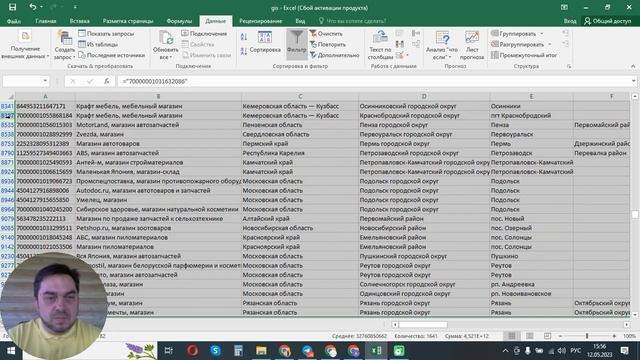Sort ascending A to Z icon
The image size is (640, 360).
click(244, 37)
